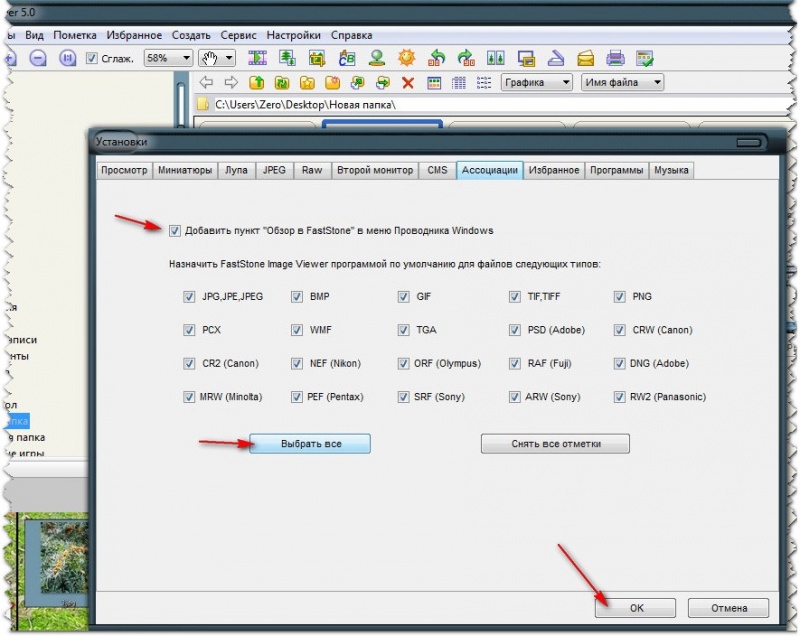Click the red X delete icon

click(408, 82)
